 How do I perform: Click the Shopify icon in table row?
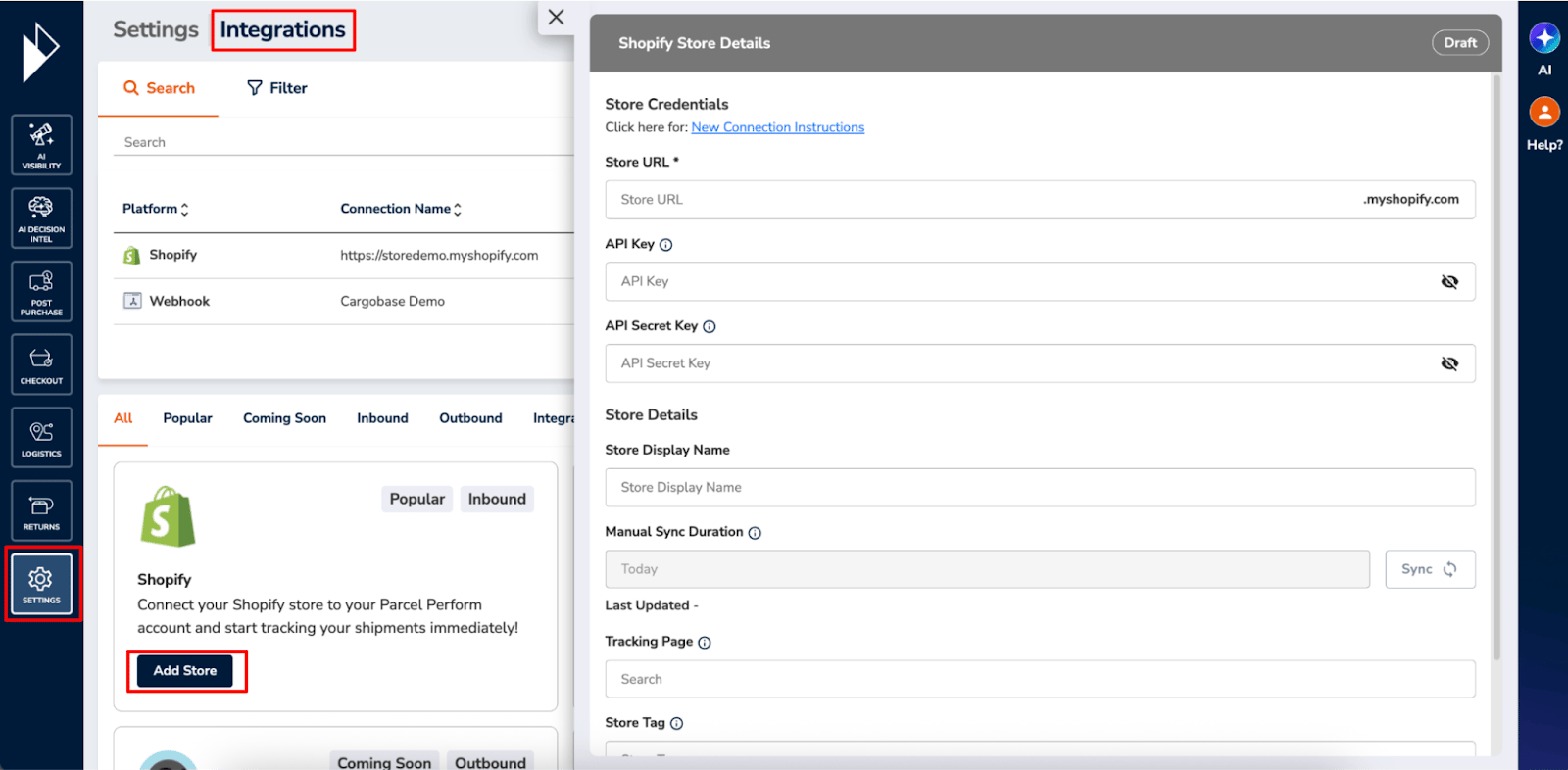coord(131,256)
